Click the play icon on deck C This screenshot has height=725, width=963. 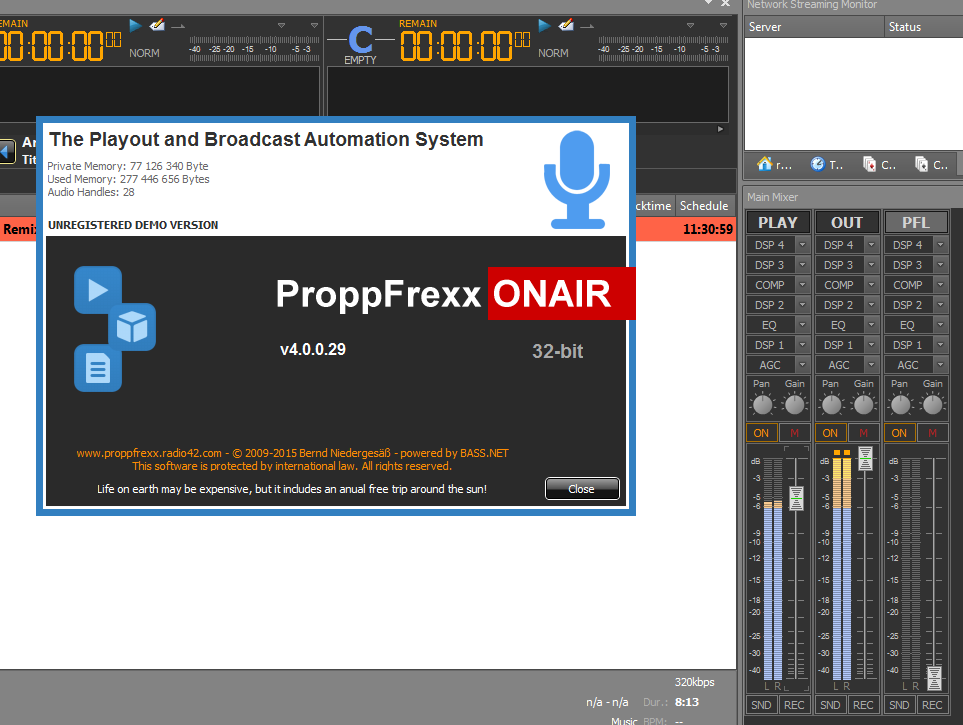pyautogui.click(x=544, y=25)
